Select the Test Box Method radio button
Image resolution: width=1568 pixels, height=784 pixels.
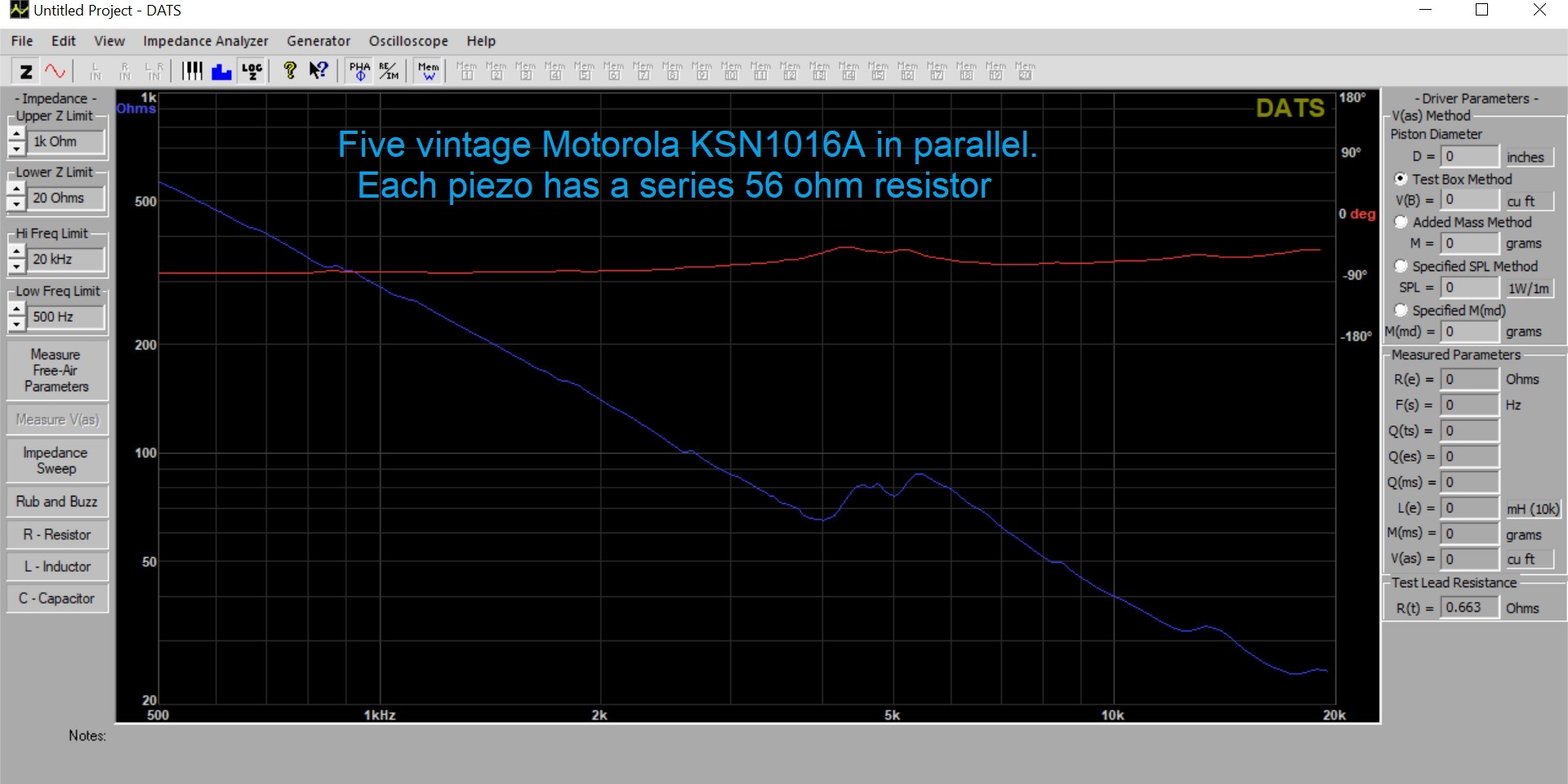(x=1401, y=179)
